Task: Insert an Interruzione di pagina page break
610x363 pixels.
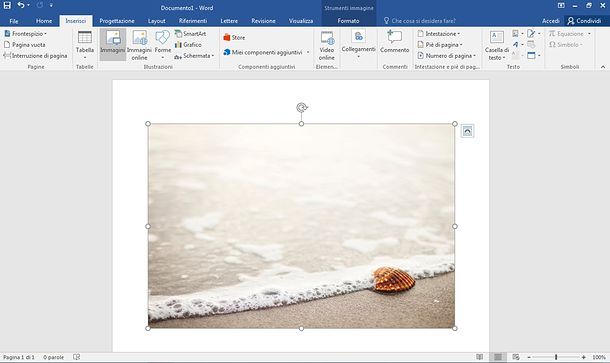Action: pos(35,56)
